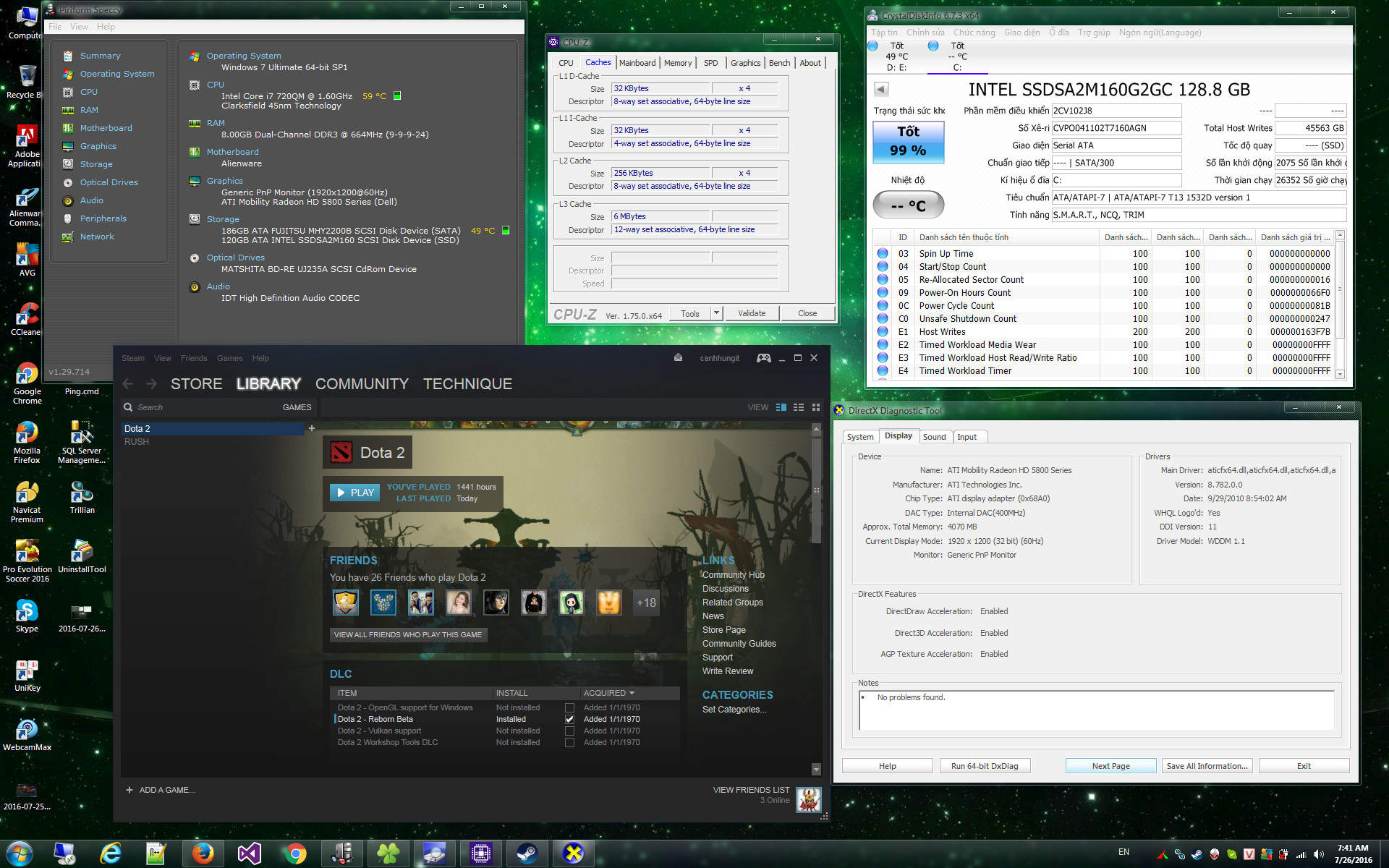Click the previous disk arrow in CrystalDiskInfo
The image size is (1389, 868).
click(881, 90)
